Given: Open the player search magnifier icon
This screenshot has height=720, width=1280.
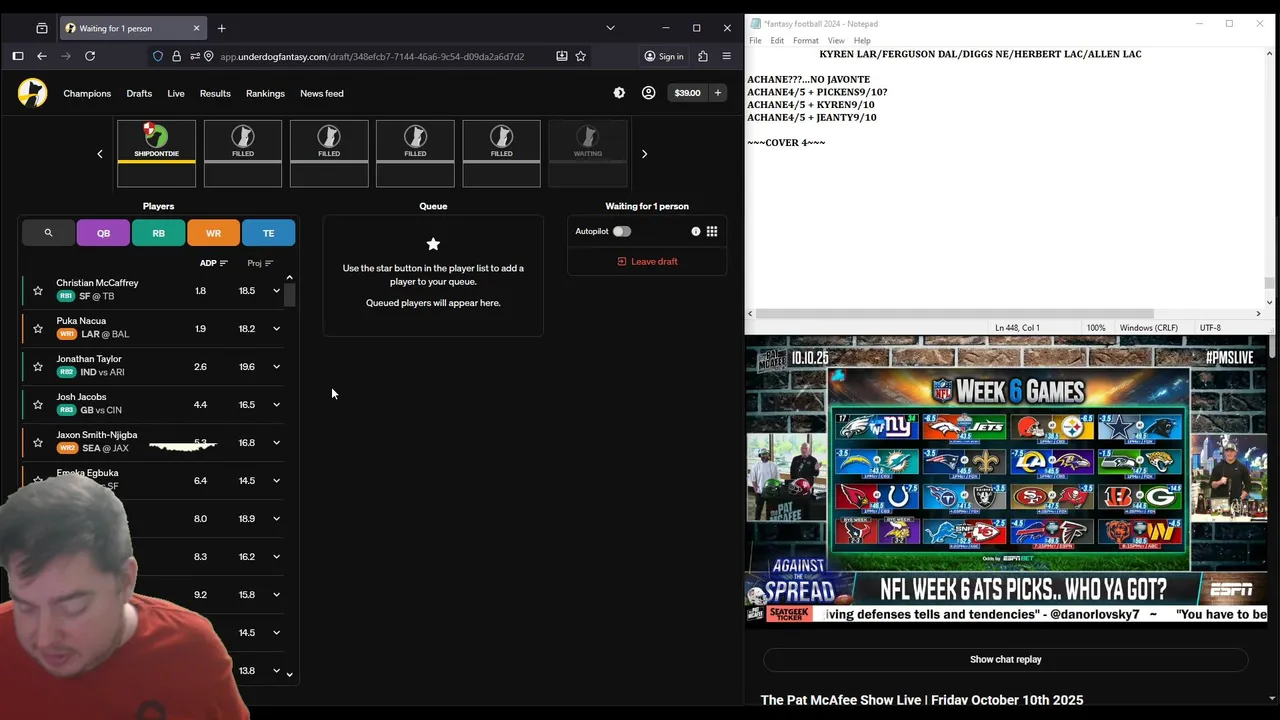Looking at the screenshot, I should coord(48,233).
